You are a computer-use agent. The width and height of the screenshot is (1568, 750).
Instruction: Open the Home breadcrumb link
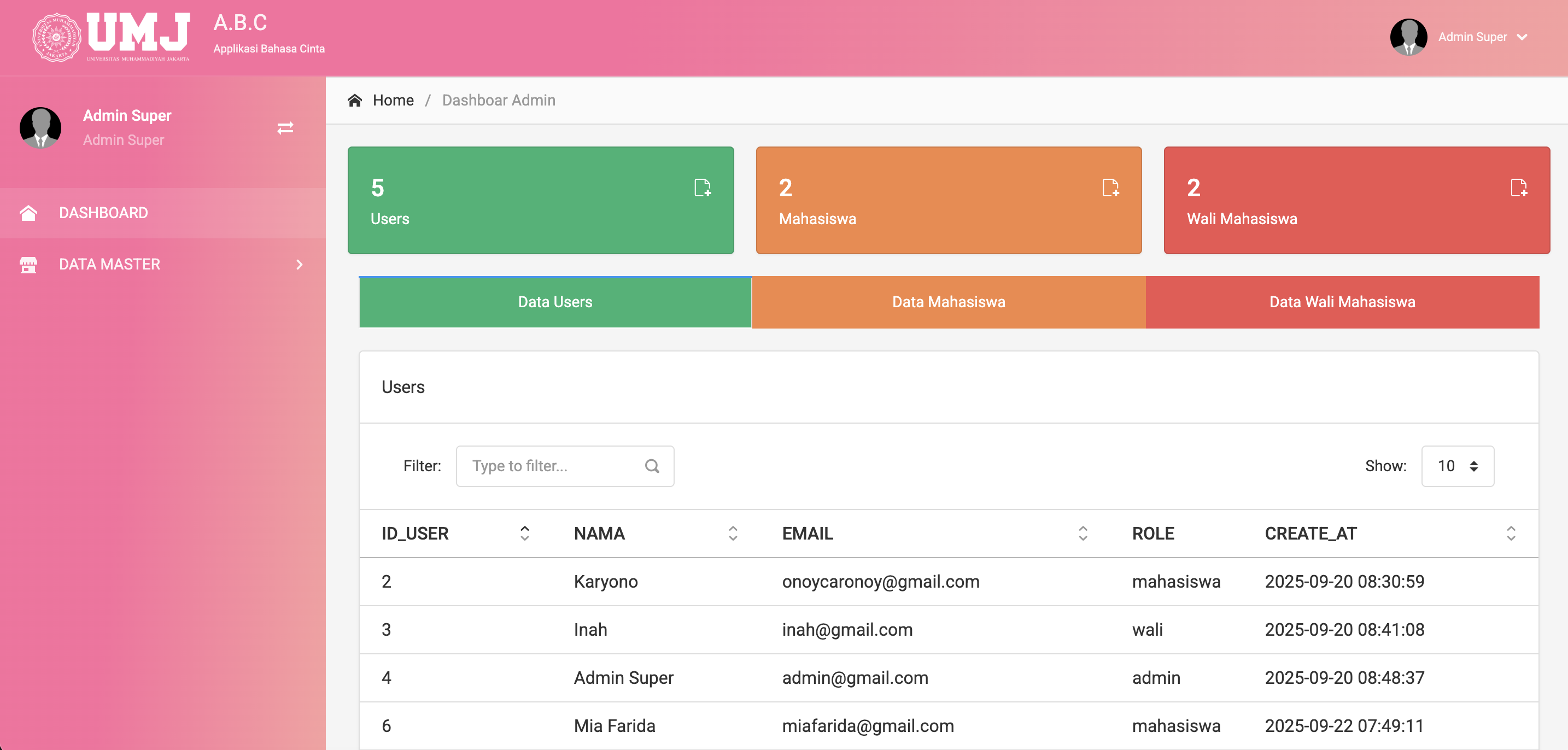(x=393, y=100)
